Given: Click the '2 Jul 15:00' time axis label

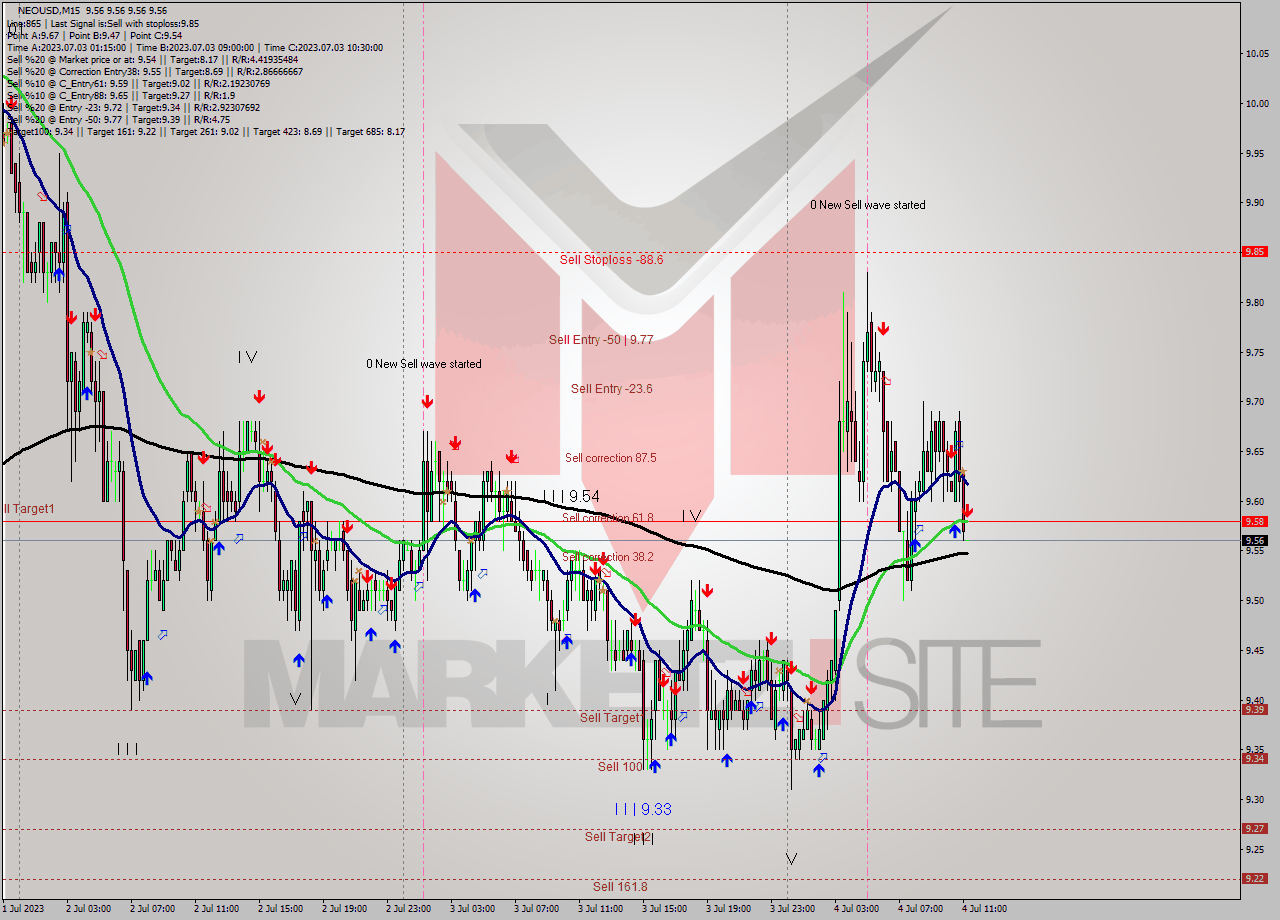Looking at the screenshot, I should 280,909.
